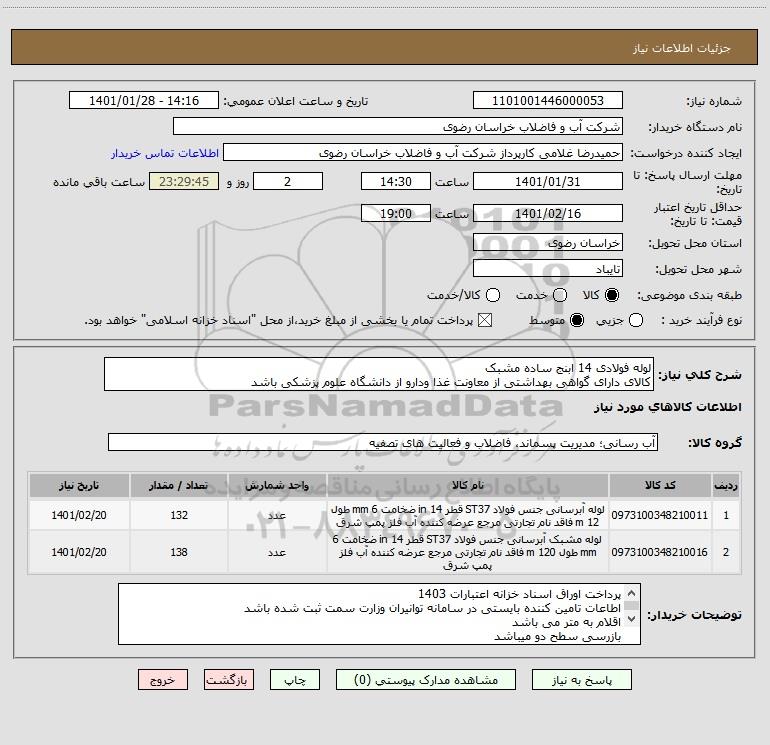Image resolution: width=770 pixels, height=745 pixels.
Task: Open 'مشاهده مدارک پیوستی (0)' attachments
Action: pyautogui.click(x=426, y=680)
